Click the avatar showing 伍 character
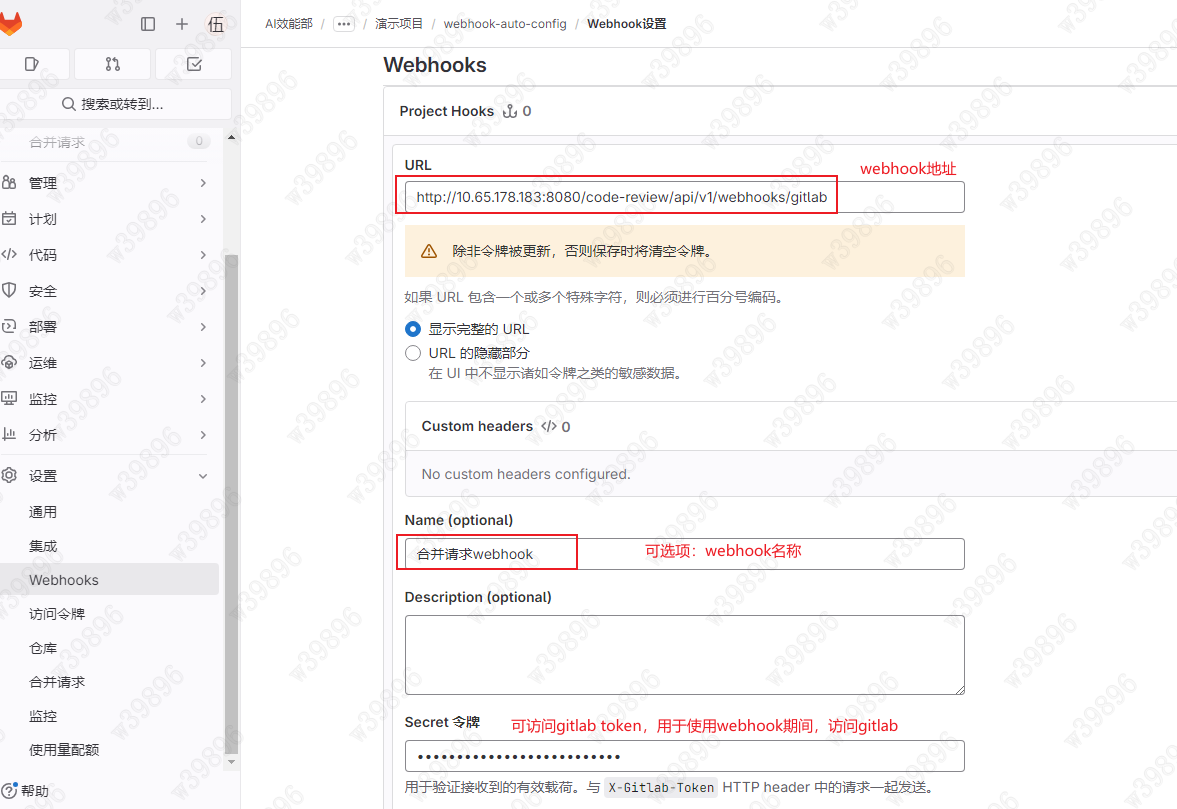The width and height of the screenshot is (1177, 809). coord(216,24)
